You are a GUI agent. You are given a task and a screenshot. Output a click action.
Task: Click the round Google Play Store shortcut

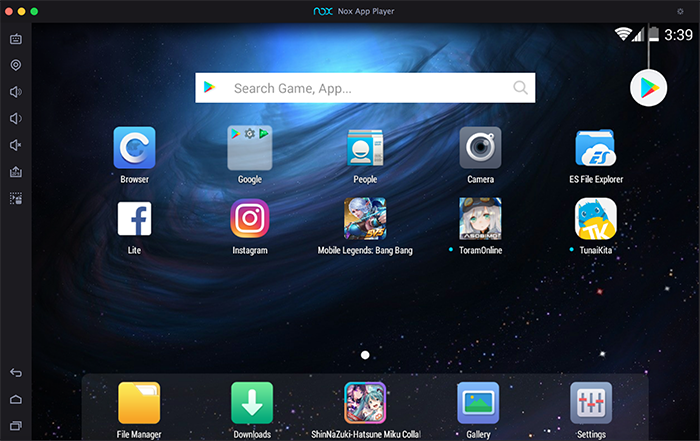pyautogui.click(x=648, y=88)
